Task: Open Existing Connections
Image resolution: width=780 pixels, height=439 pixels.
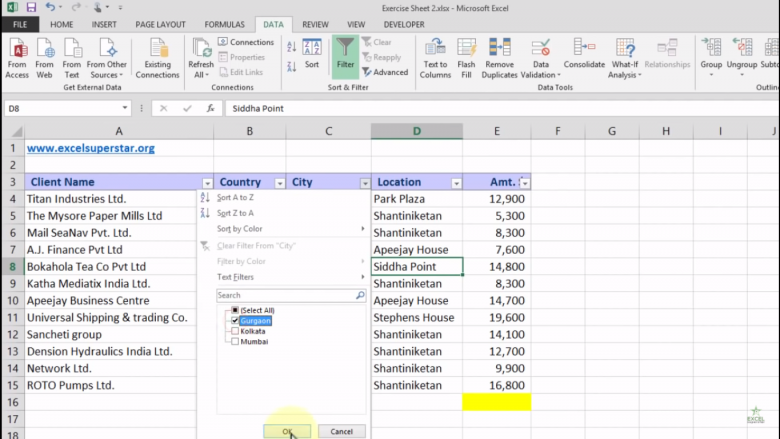Action: (x=157, y=58)
